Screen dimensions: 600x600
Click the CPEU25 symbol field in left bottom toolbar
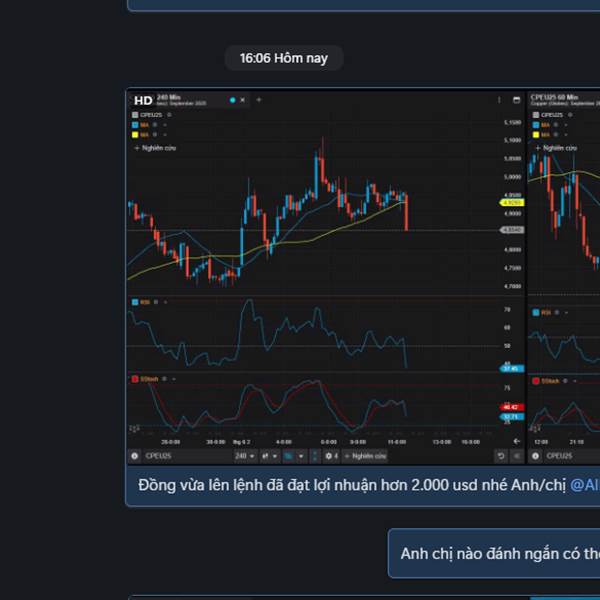tap(187, 456)
